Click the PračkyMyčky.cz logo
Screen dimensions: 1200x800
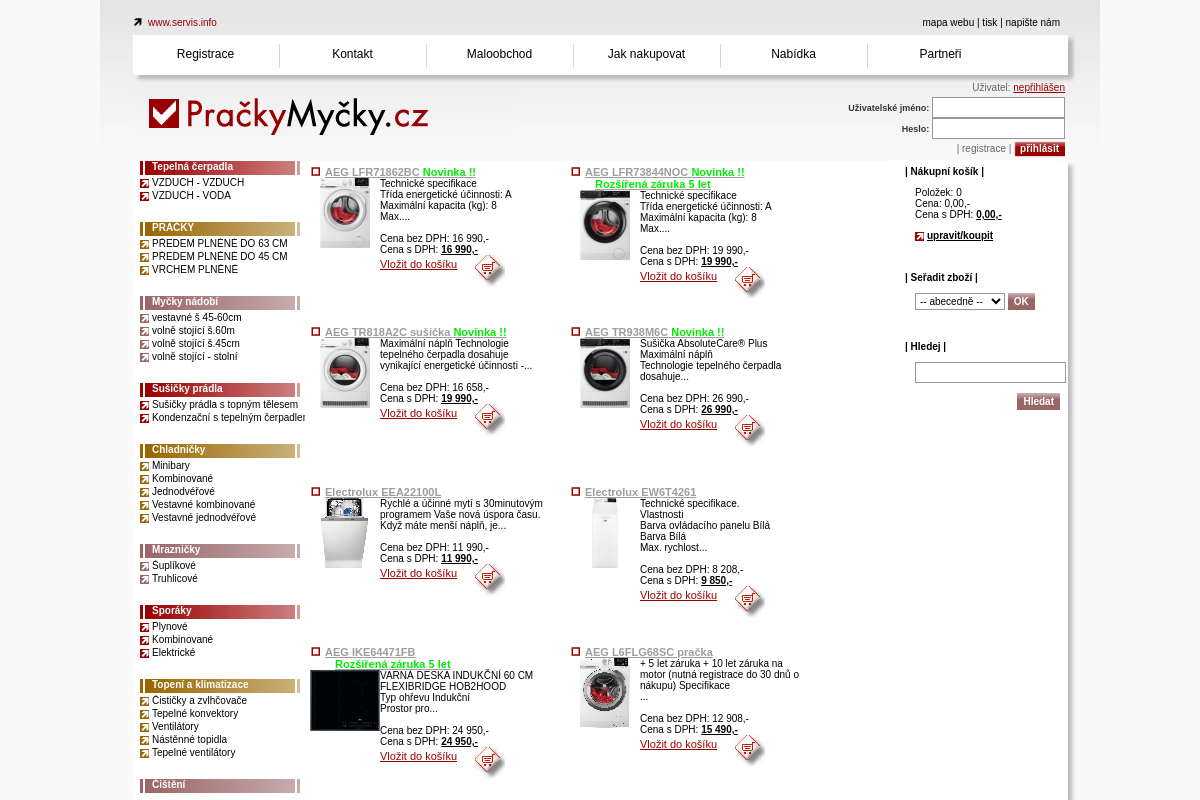coord(289,115)
